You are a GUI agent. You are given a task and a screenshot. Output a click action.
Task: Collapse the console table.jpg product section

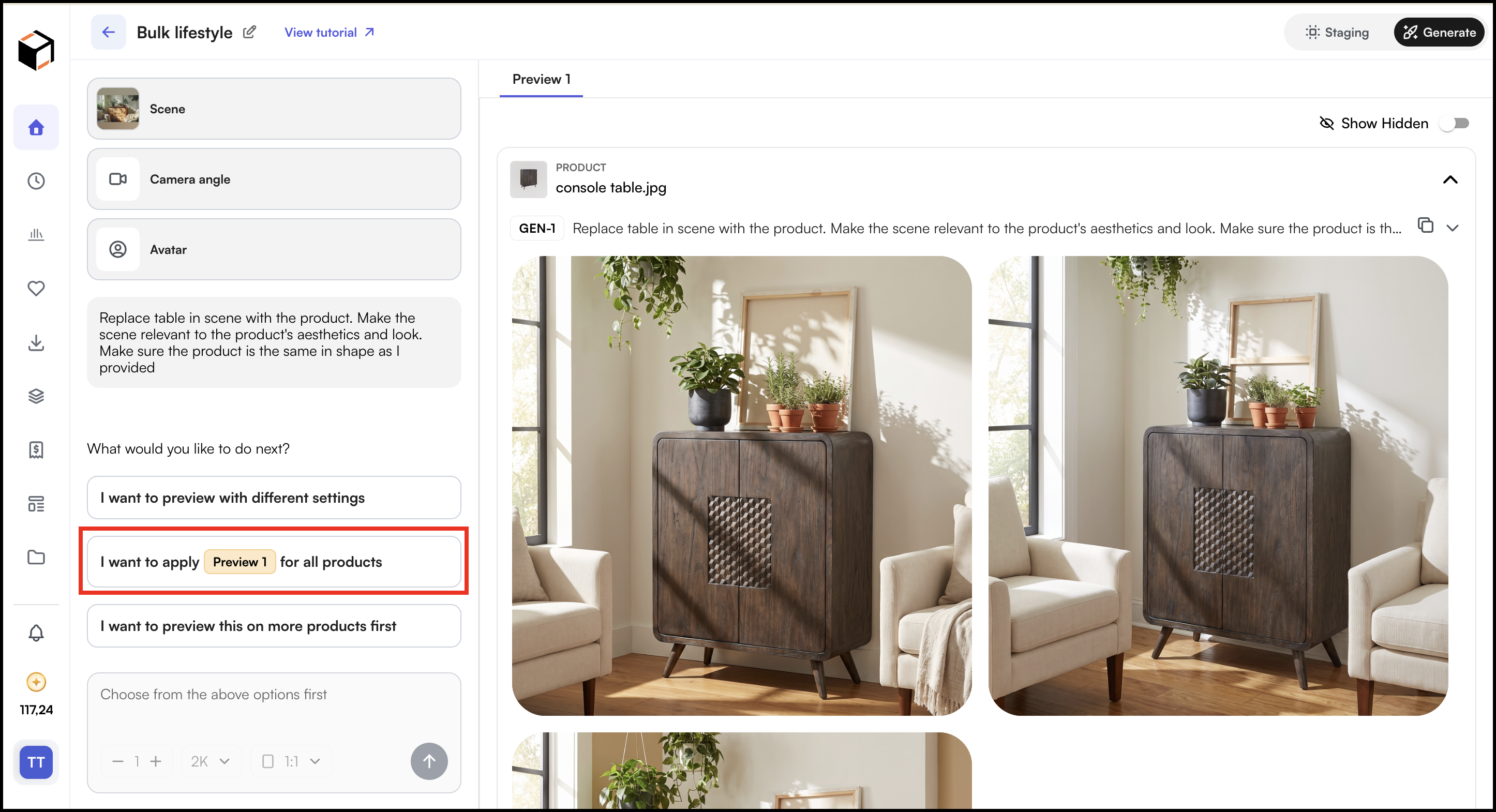point(1450,179)
